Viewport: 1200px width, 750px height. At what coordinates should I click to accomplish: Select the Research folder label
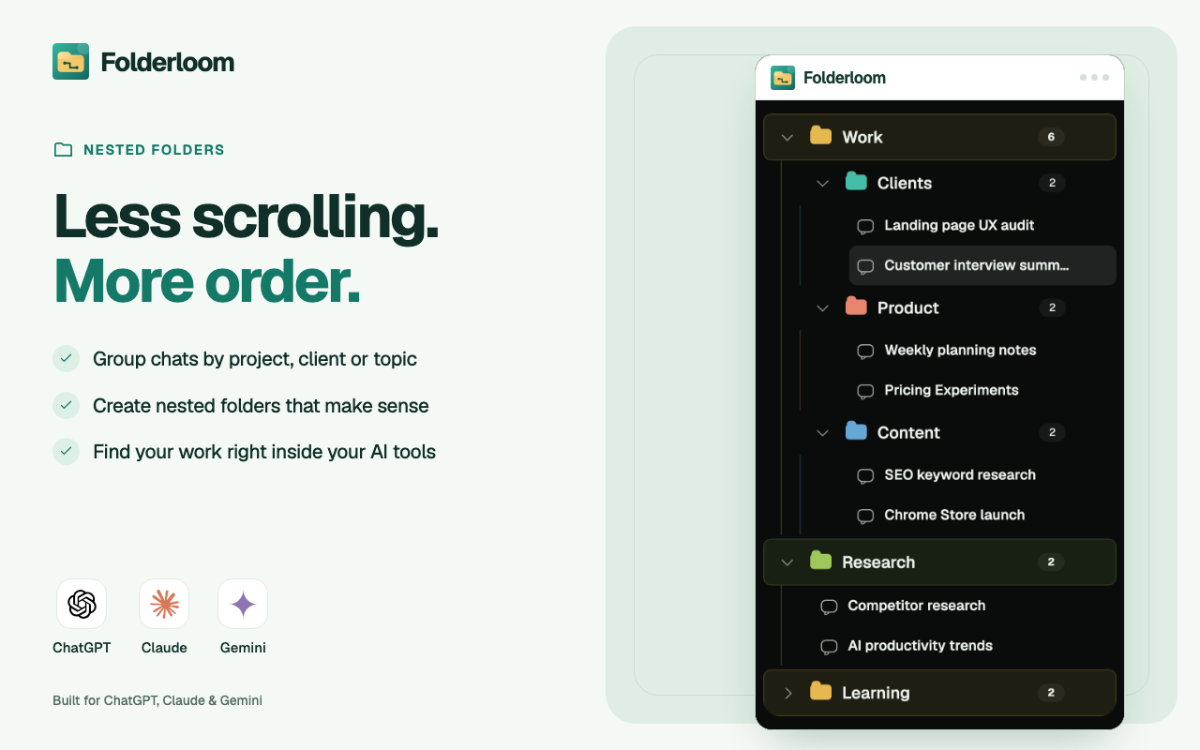coord(878,562)
